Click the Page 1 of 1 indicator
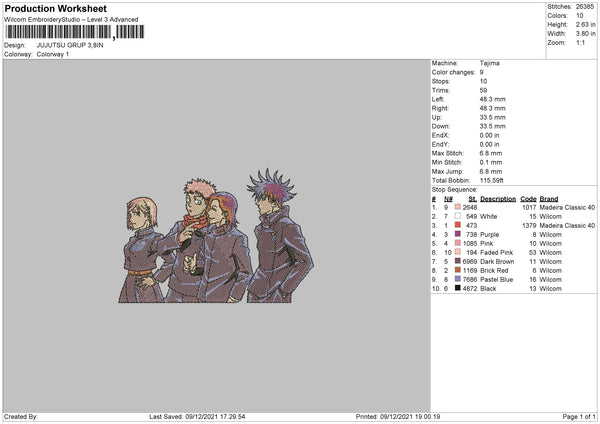 tap(579, 417)
